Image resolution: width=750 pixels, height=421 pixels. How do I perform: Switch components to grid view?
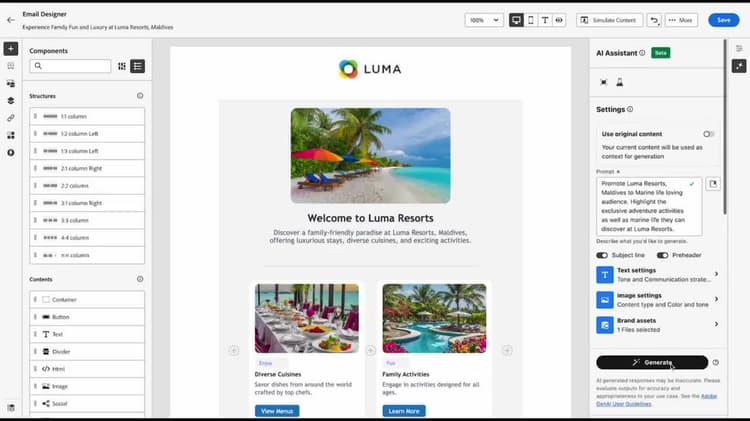122,66
